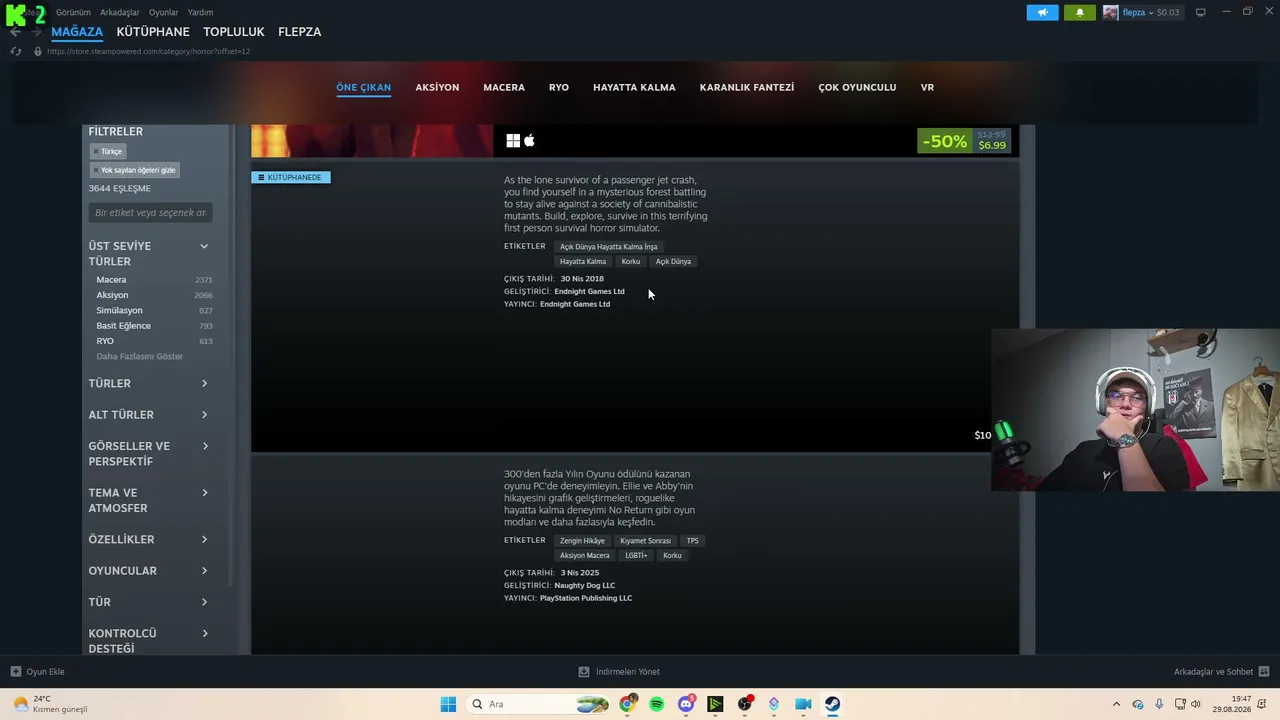Image resolution: width=1280 pixels, height=720 pixels.
Task: Focus the tag search filter field
Action: (150, 212)
